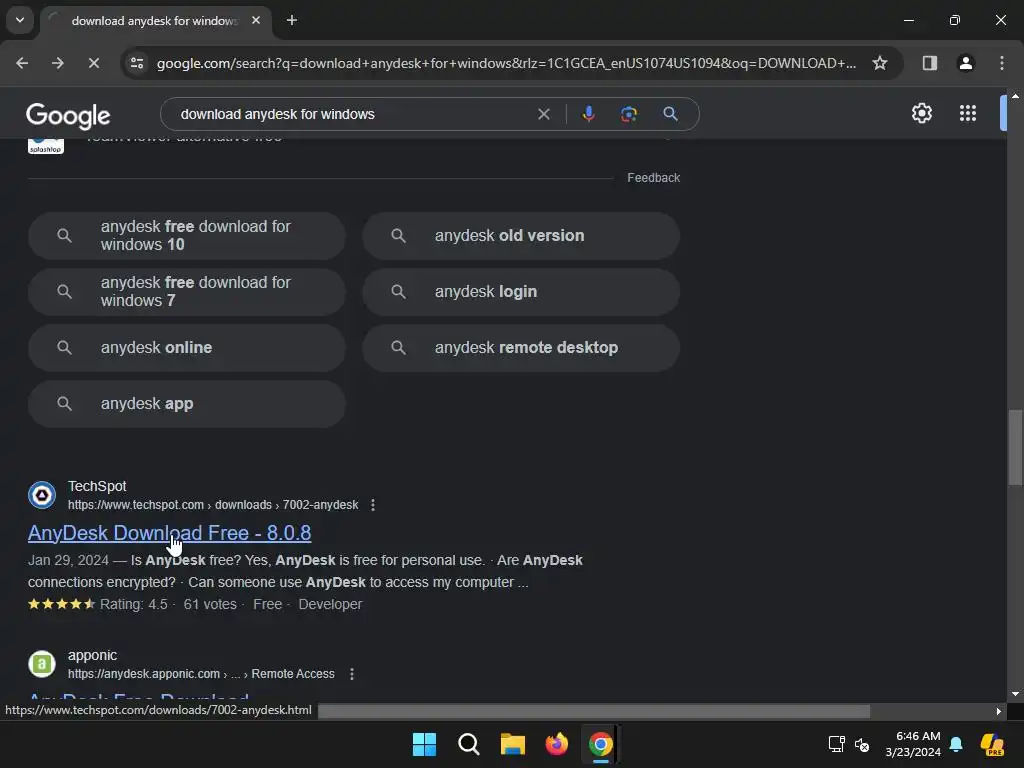Open the notifications bell
This screenshot has width=1024, height=768.
point(956,744)
